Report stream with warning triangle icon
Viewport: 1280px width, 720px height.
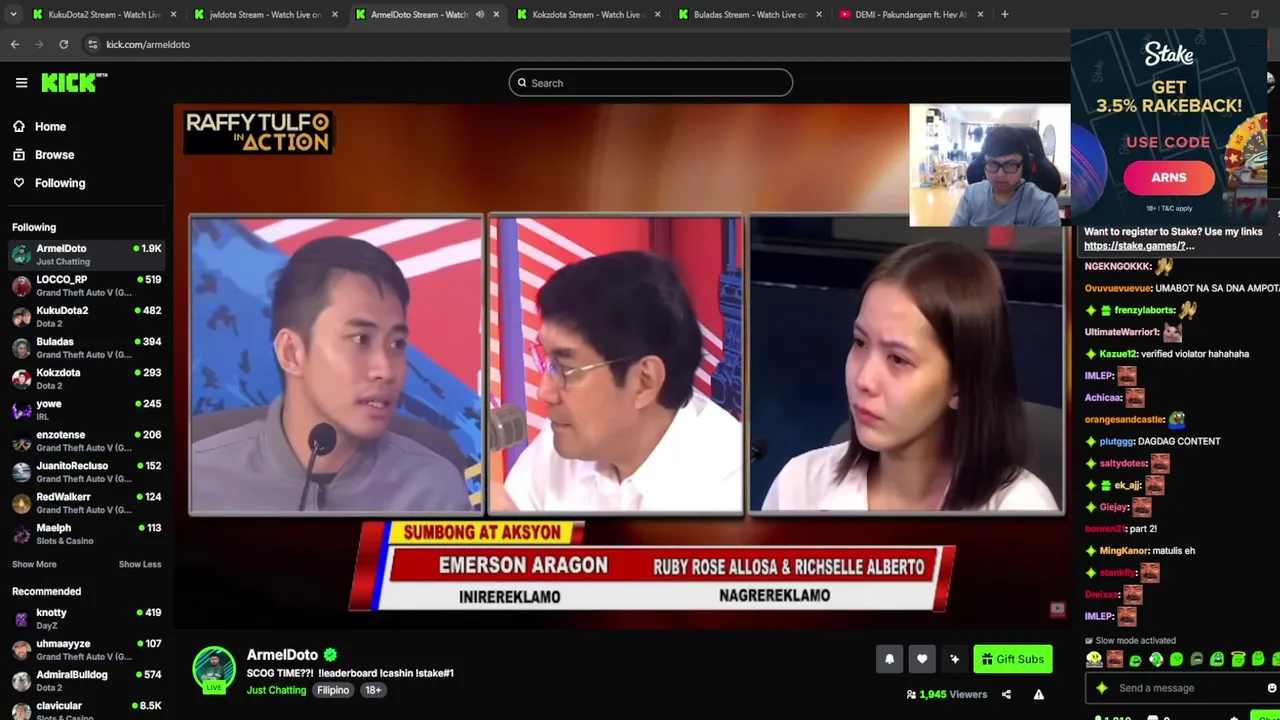tap(1038, 694)
